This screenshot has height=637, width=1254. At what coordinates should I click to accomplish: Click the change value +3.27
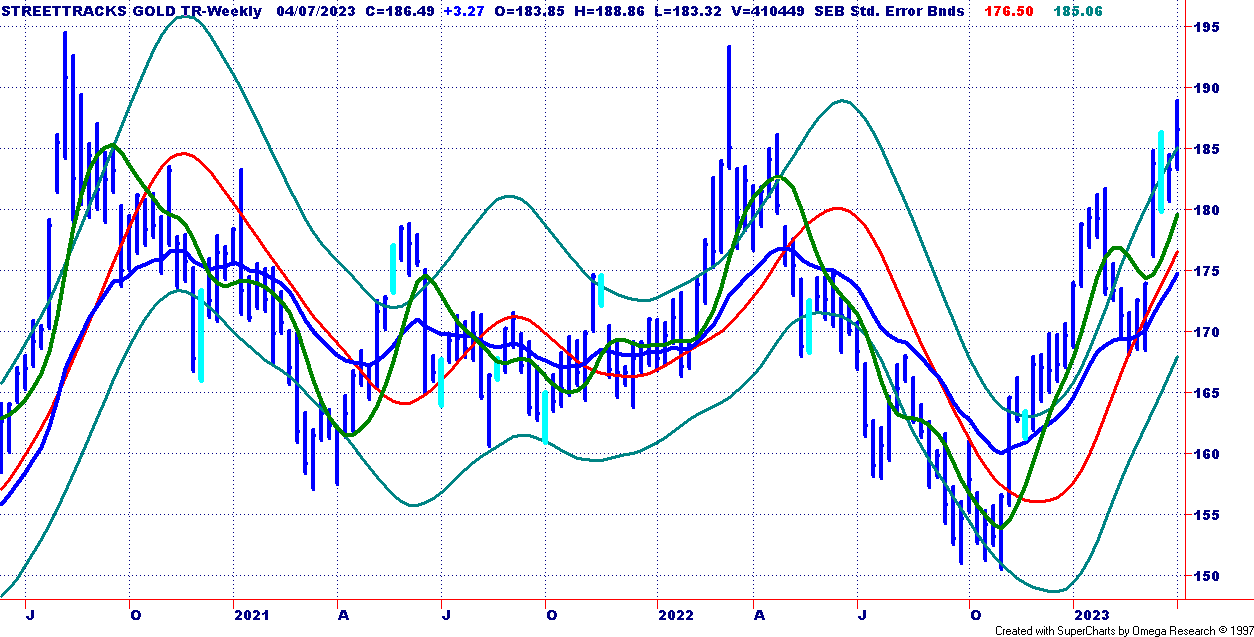point(463,11)
